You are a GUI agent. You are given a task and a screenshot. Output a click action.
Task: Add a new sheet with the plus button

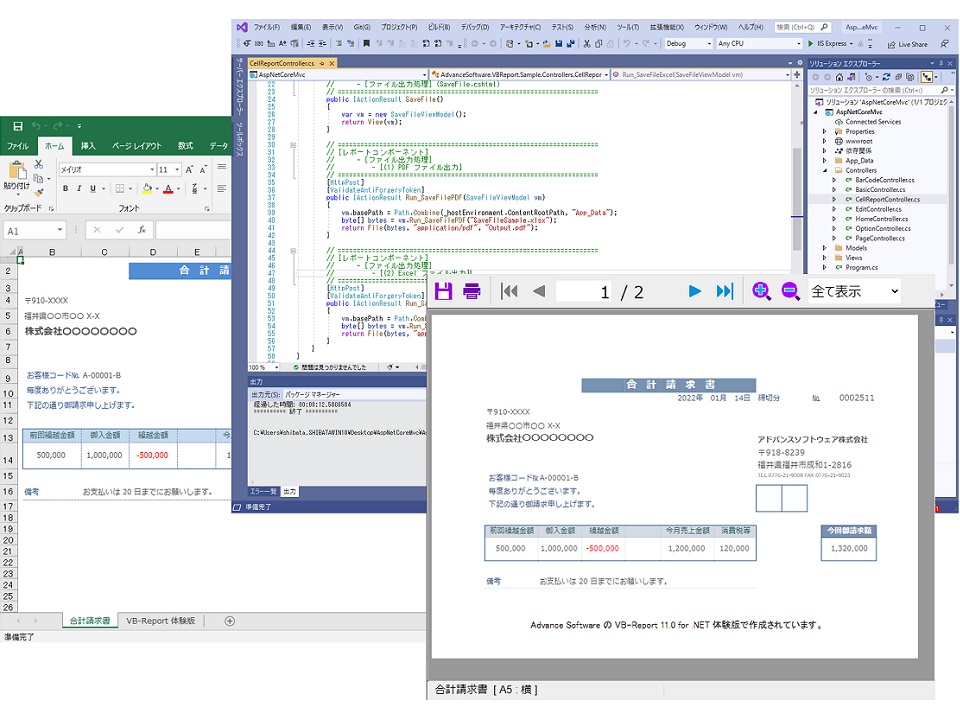[230, 621]
